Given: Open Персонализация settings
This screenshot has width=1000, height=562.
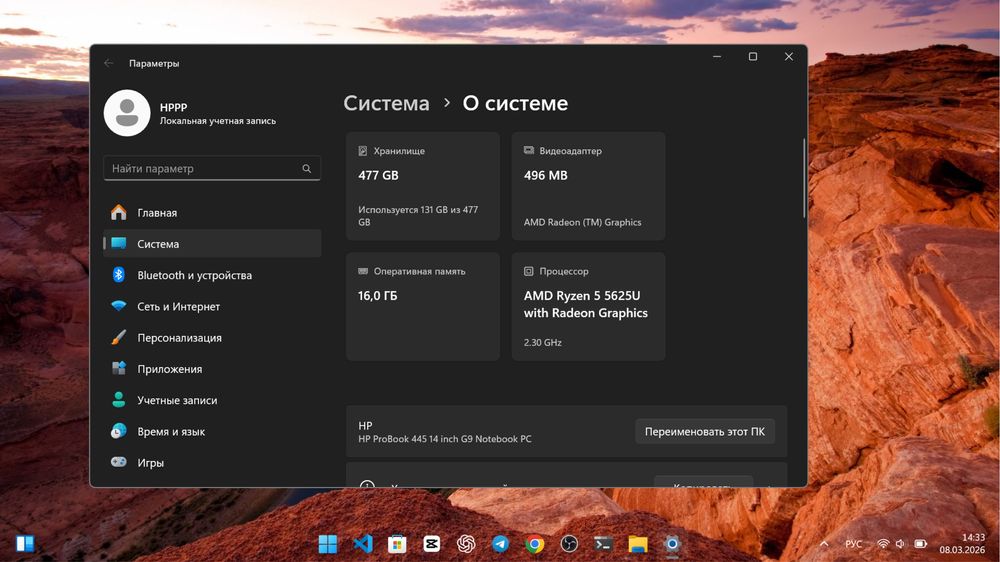Looking at the screenshot, I should click(212, 337).
